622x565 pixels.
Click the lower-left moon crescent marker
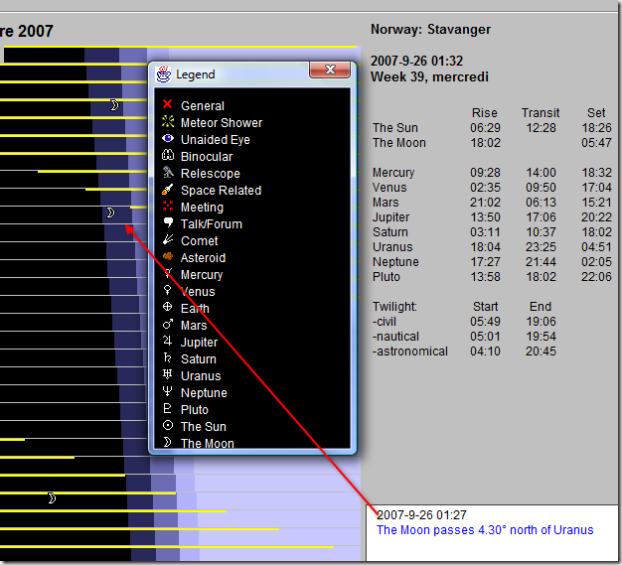point(52,497)
